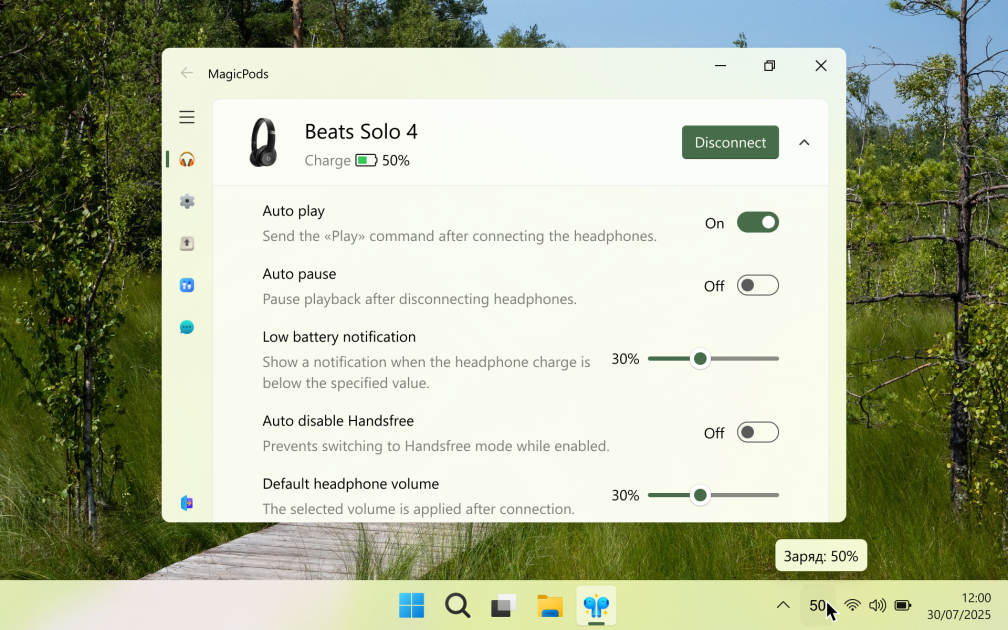The height and width of the screenshot is (630, 1008).
Task: Click the bottom sidebar store icon
Action: [186, 503]
